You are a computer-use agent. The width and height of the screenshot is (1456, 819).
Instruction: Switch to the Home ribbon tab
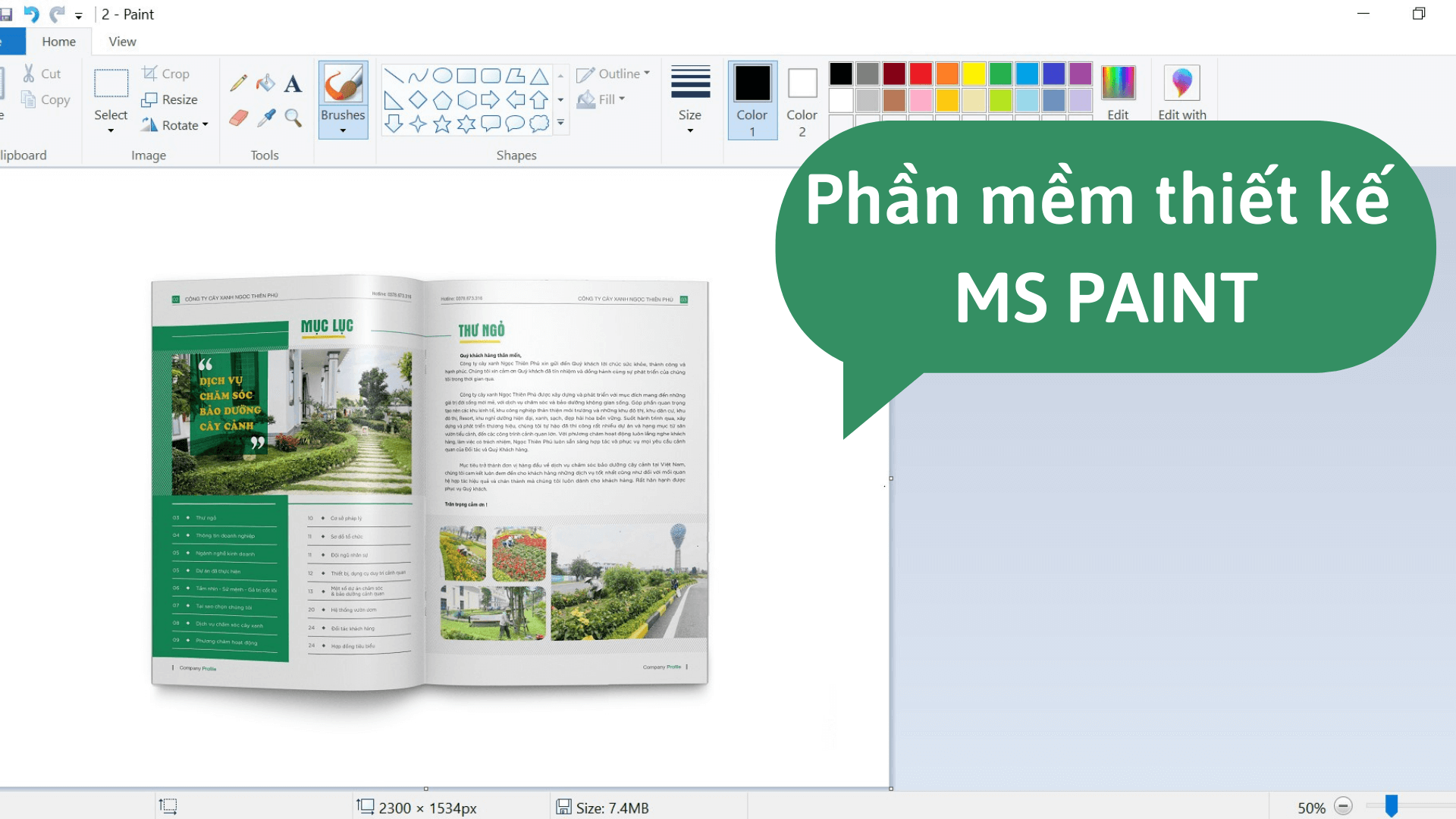point(59,42)
